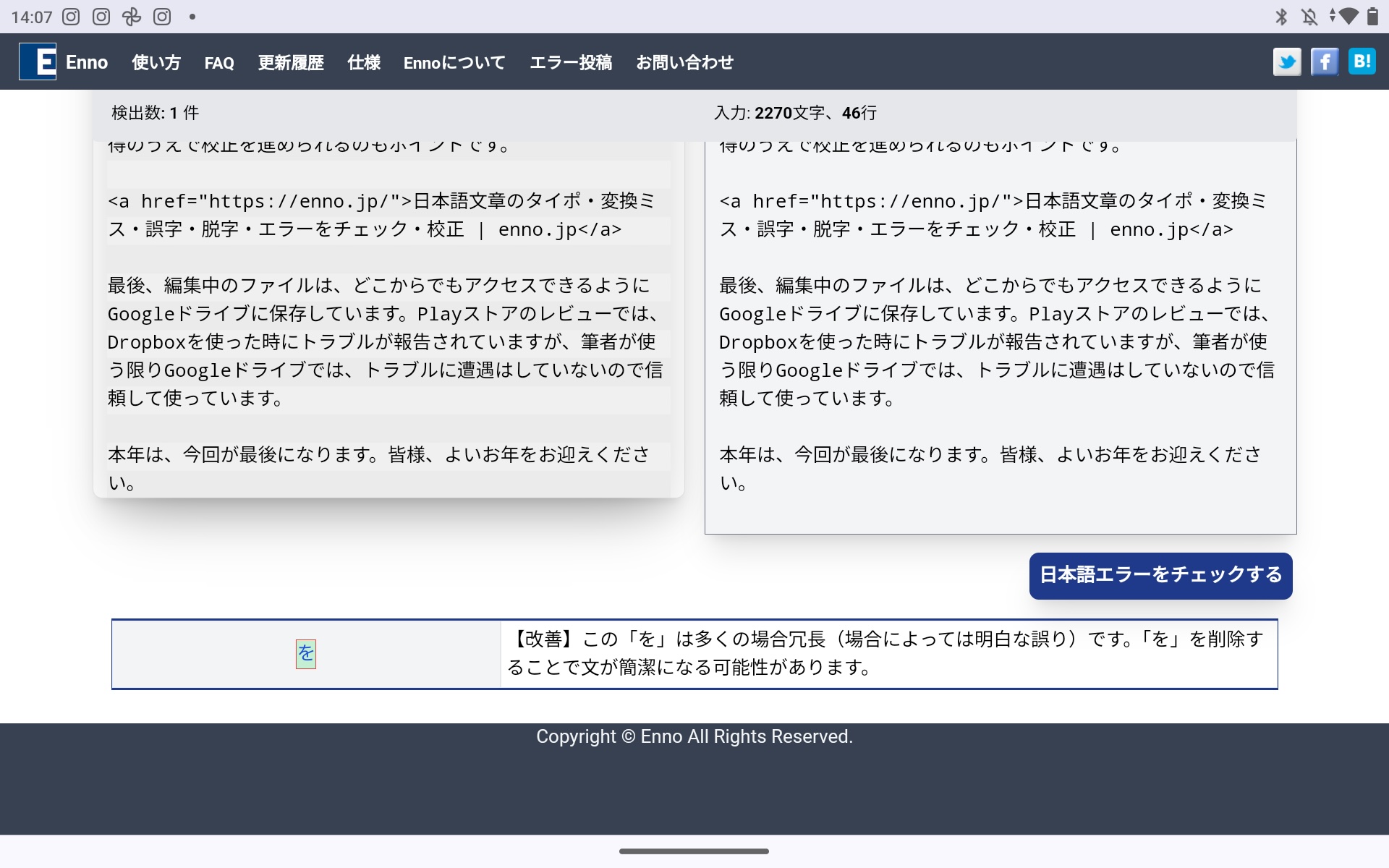The width and height of the screenshot is (1389, 868).
Task: Open the お問い合わせ page
Action: pos(684,62)
